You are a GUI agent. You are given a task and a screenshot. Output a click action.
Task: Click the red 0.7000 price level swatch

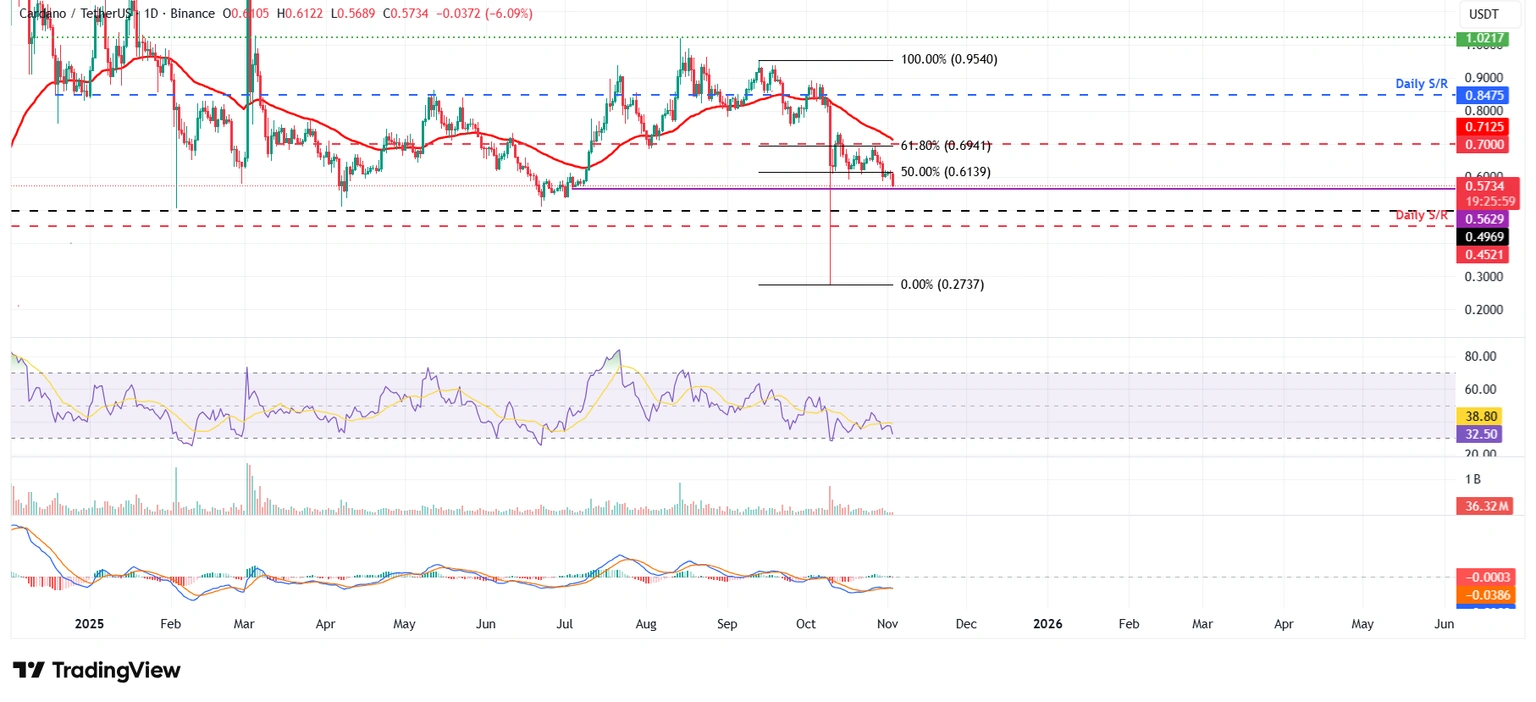coord(1484,144)
